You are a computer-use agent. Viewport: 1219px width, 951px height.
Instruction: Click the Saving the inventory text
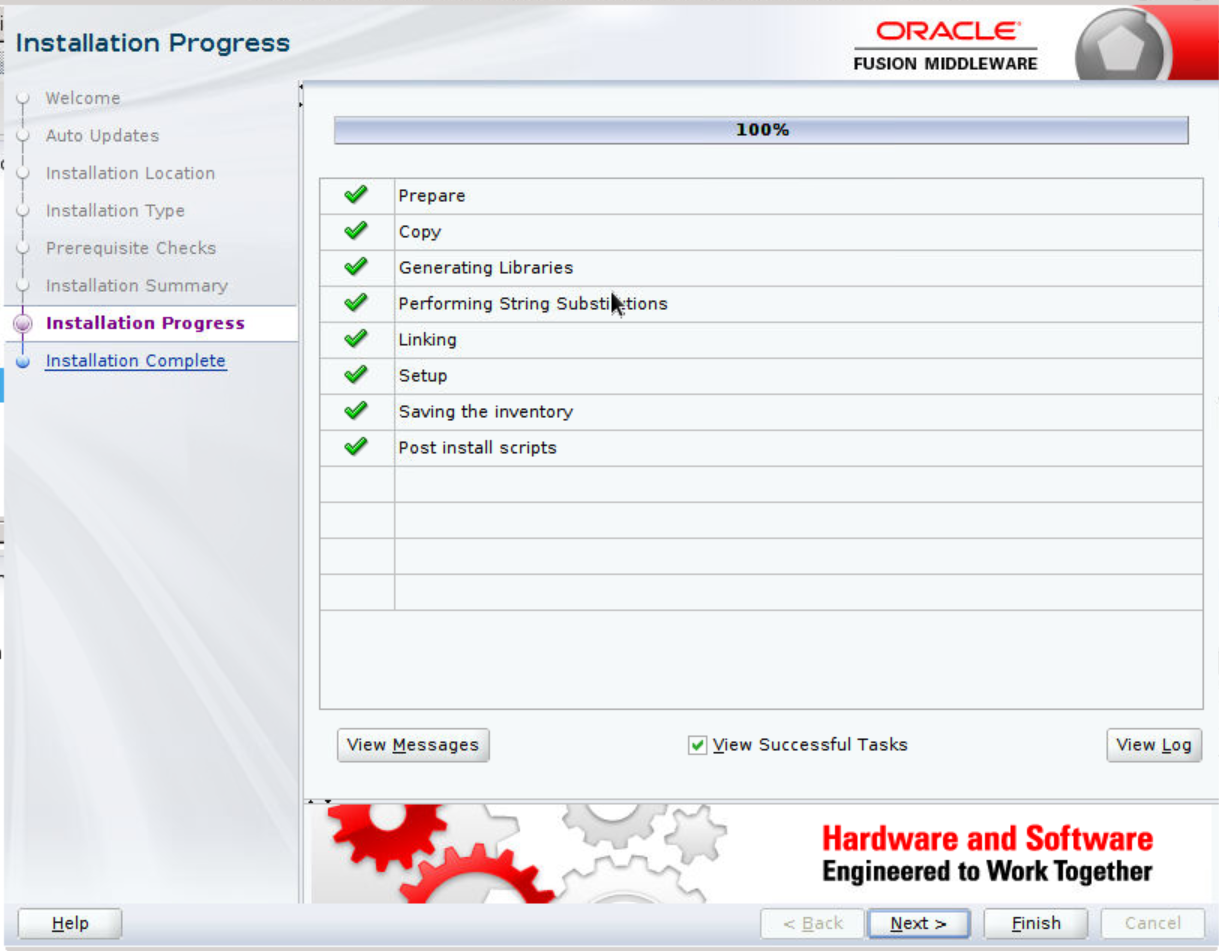coord(486,412)
